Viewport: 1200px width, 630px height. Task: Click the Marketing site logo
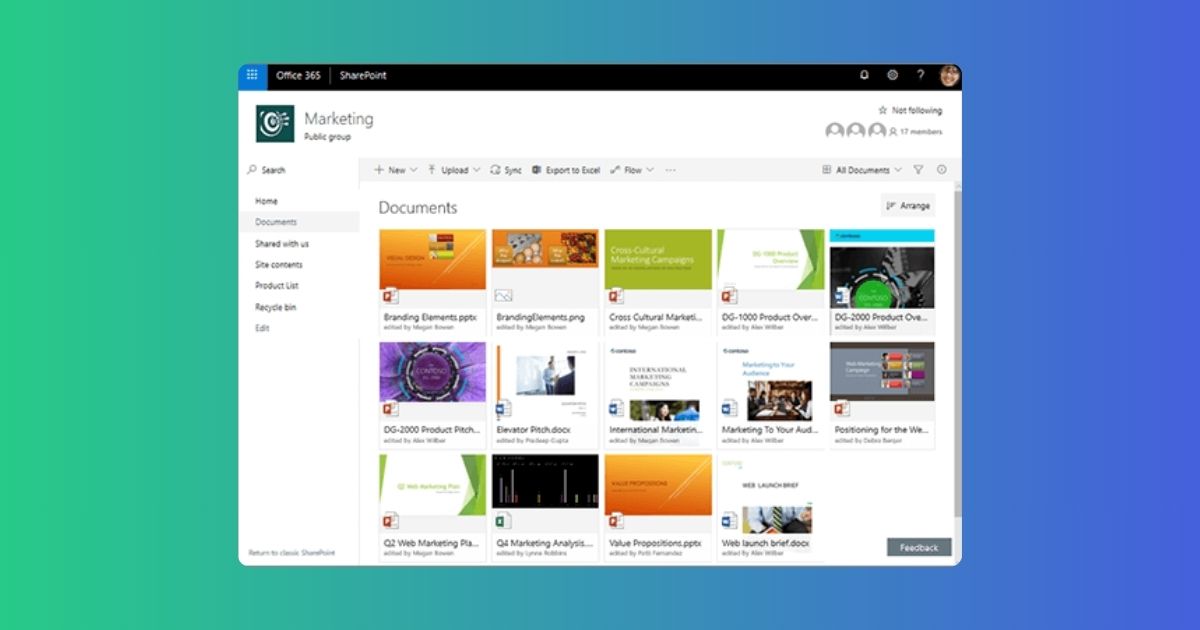click(275, 124)
